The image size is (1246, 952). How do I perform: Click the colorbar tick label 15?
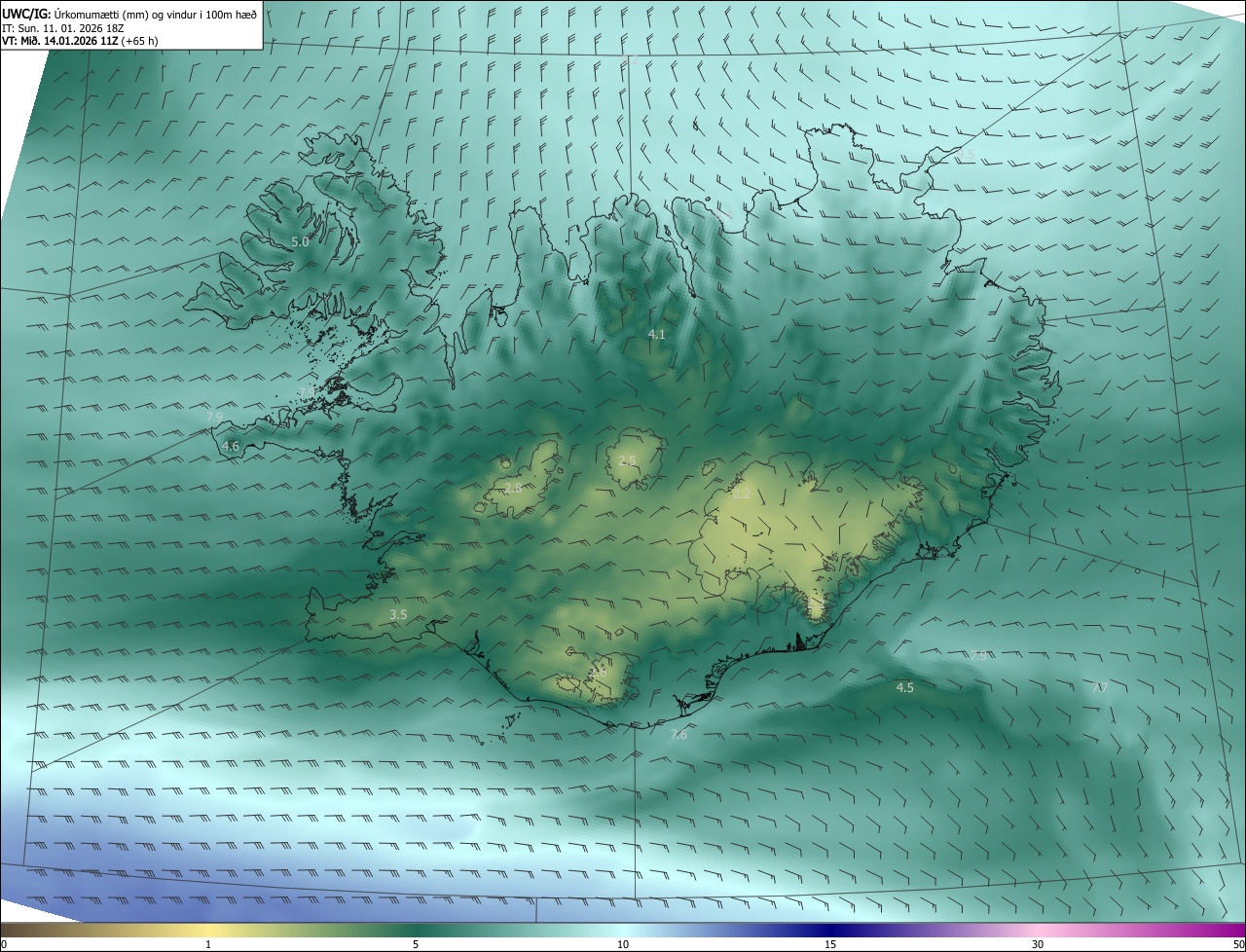(x=830, y=944)
